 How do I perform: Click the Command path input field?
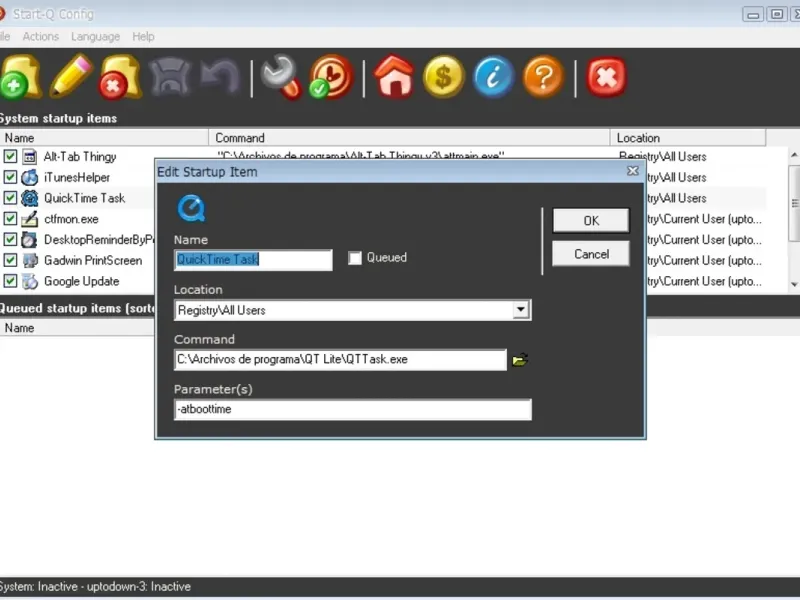click(x=340, y=360)
